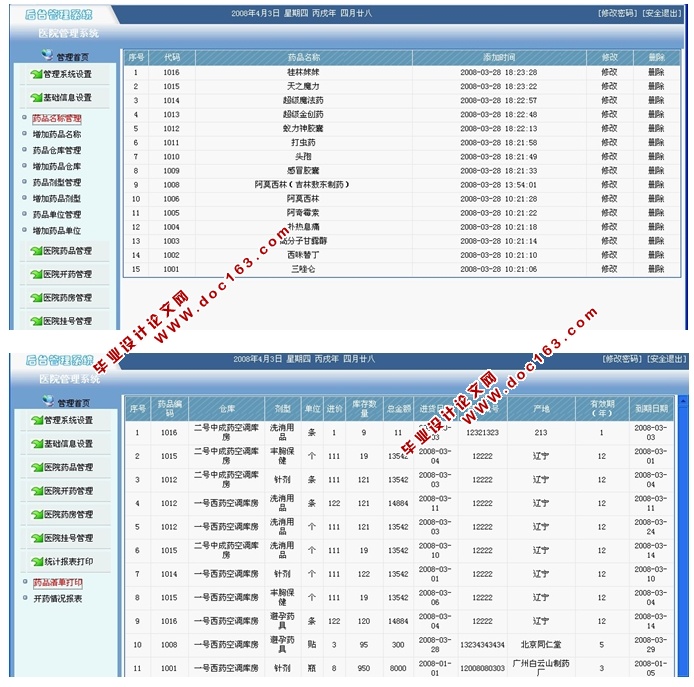Go to the 增加药品仓库 page
Screen dimensions: 694x687
tap(57, 166)
